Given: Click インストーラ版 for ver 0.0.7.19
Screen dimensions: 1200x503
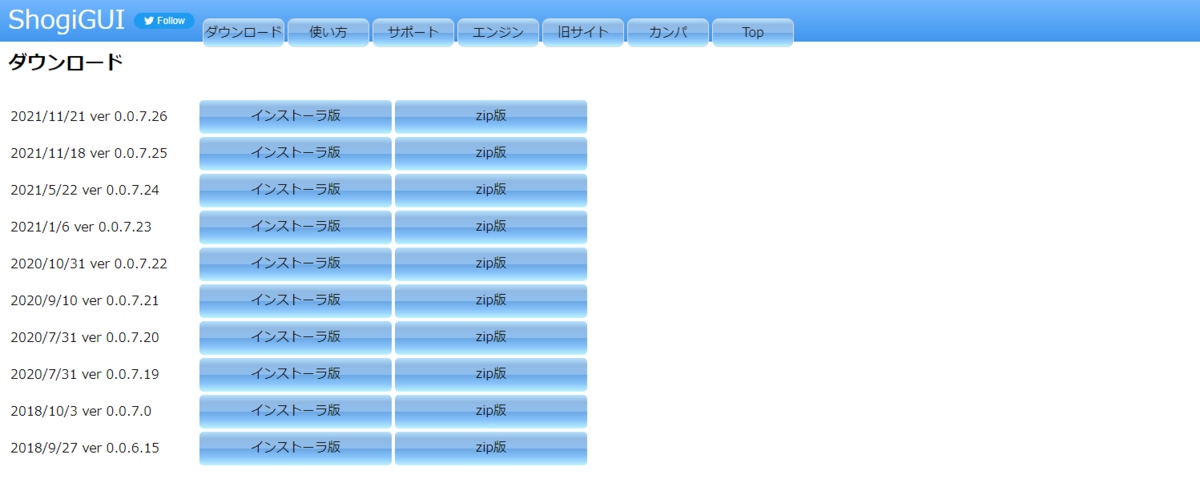Looking at the screenshot, I should [295, 374].
